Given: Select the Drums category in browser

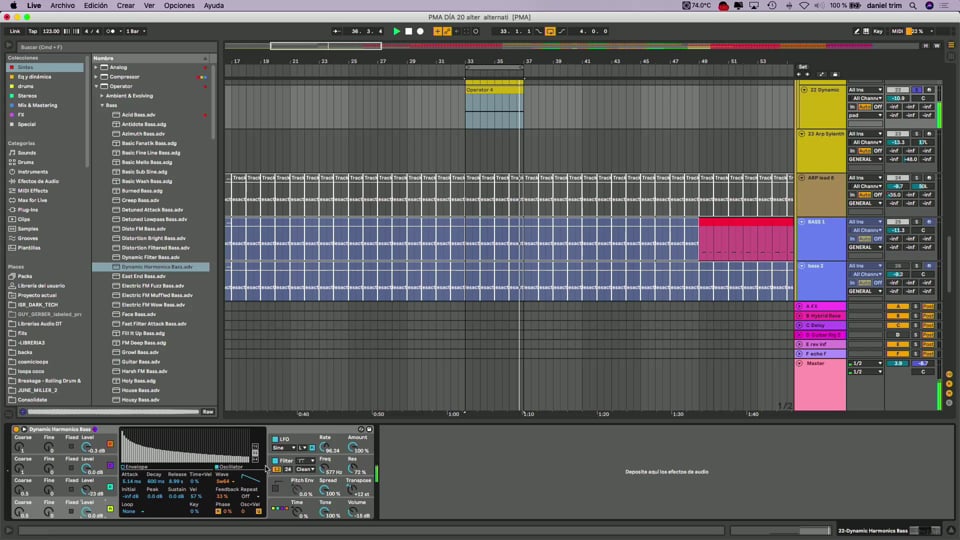Looking at the screenshot, I should click(x=26, y=162).
